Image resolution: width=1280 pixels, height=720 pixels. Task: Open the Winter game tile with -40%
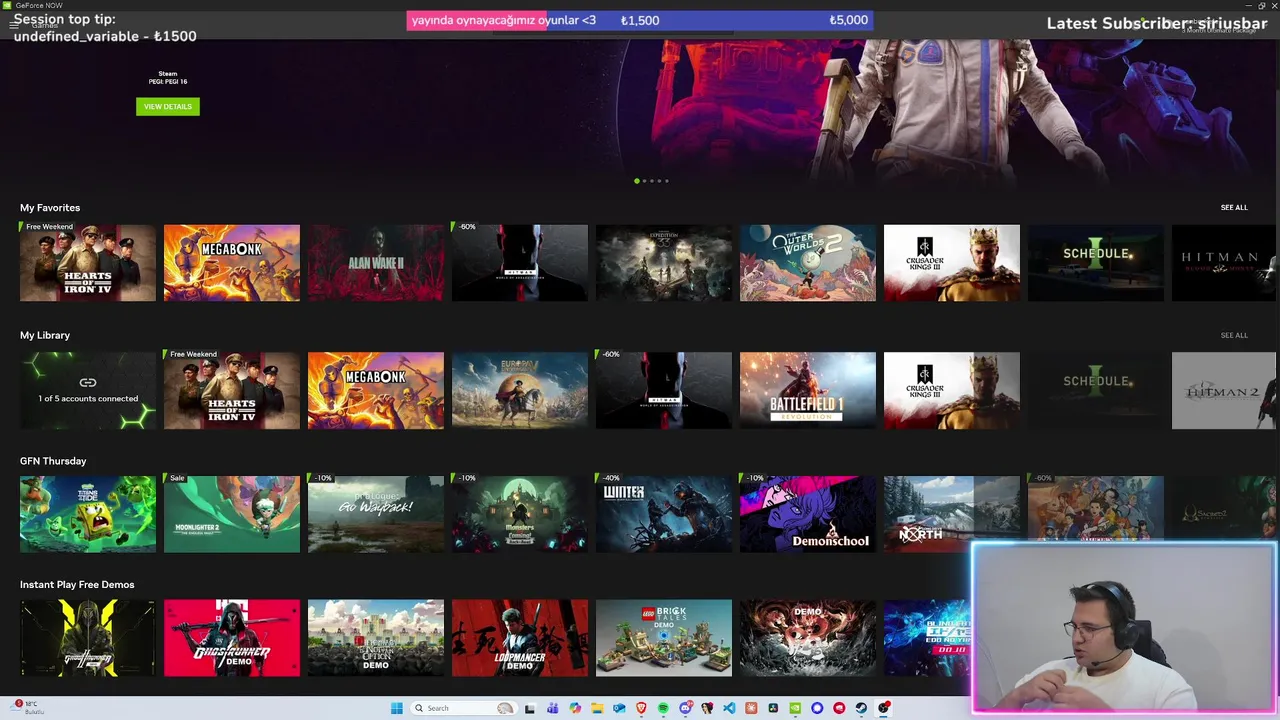point(664,514)
